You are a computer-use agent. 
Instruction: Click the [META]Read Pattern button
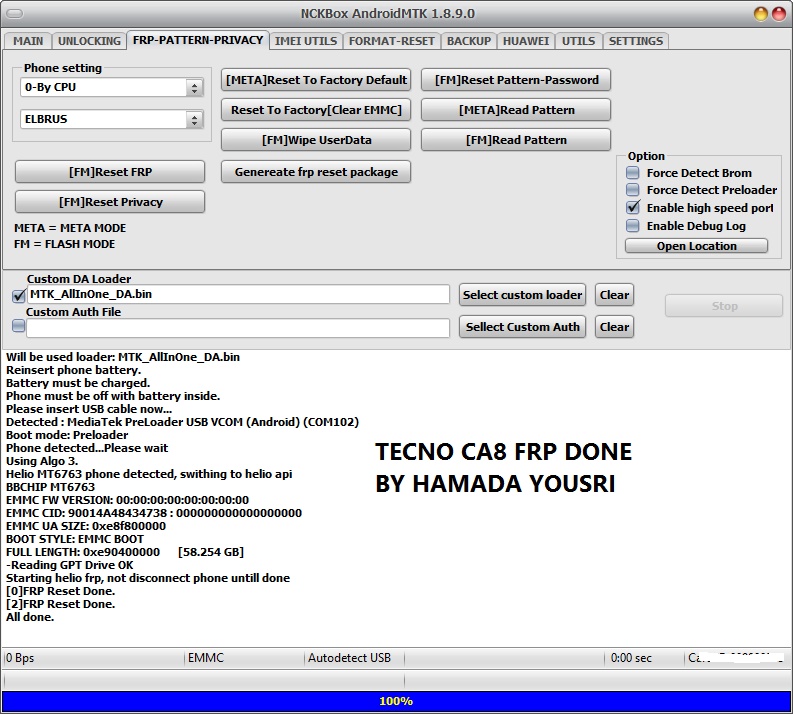coord(516,110)
